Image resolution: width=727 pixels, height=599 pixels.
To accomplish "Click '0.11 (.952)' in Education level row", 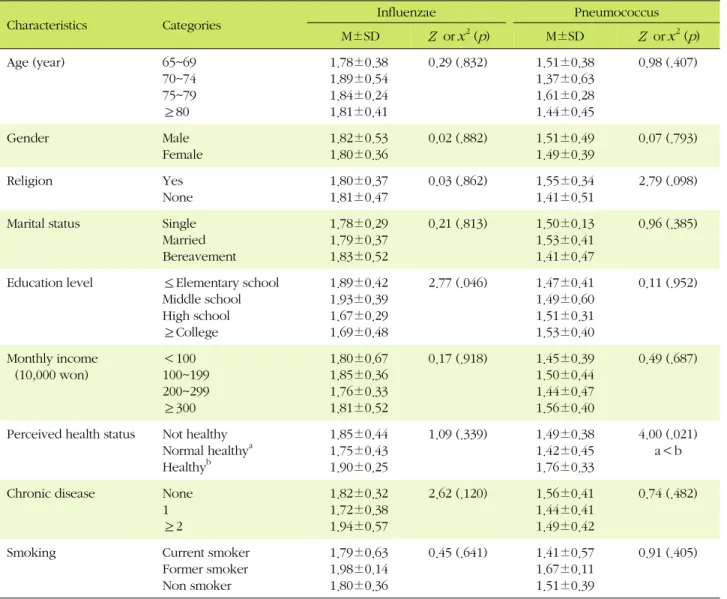I will click(x=668, y=283).
